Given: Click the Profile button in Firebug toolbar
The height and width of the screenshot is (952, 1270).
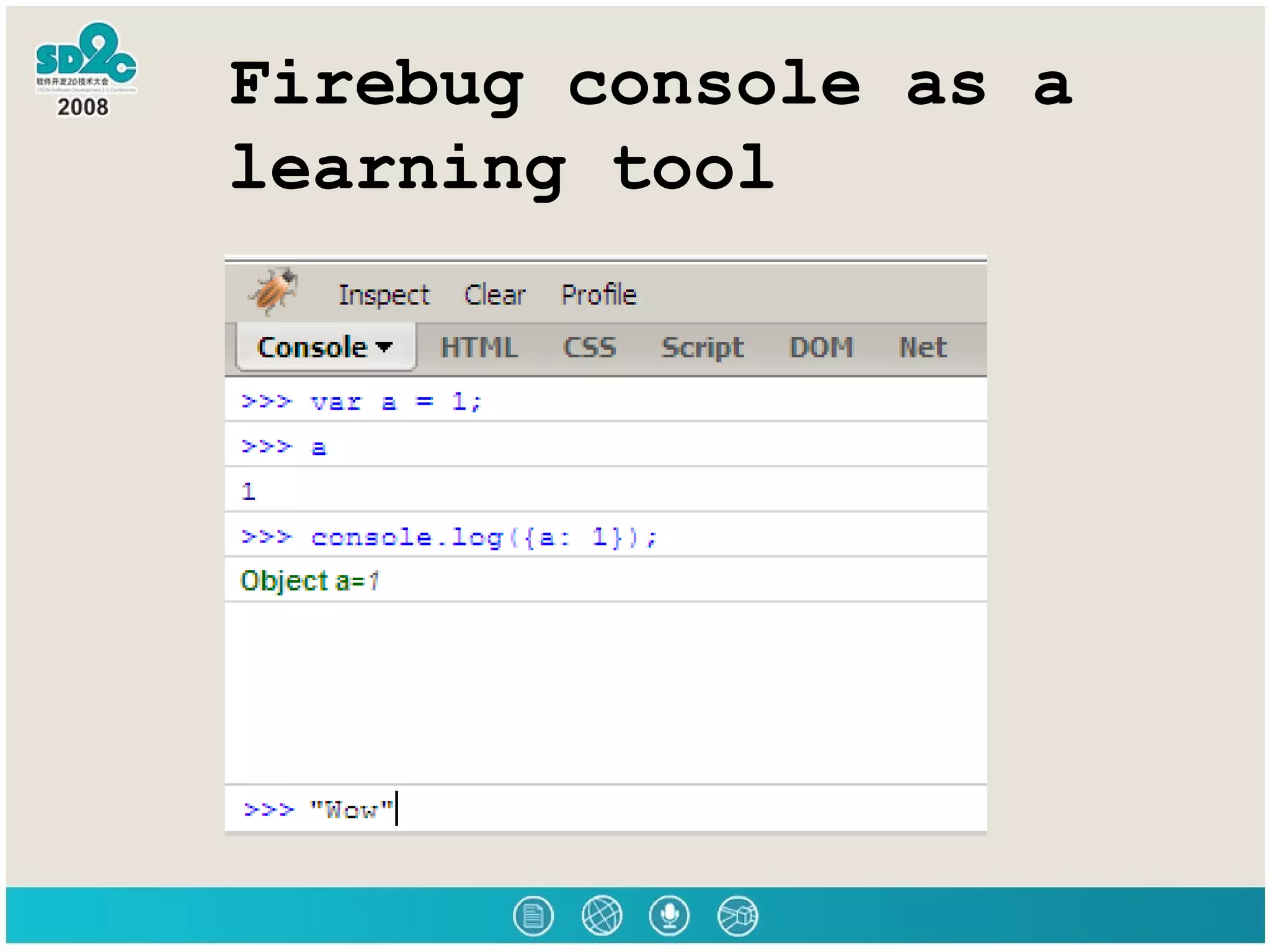Looking at the screenshot, I should (x=599, y=295).
